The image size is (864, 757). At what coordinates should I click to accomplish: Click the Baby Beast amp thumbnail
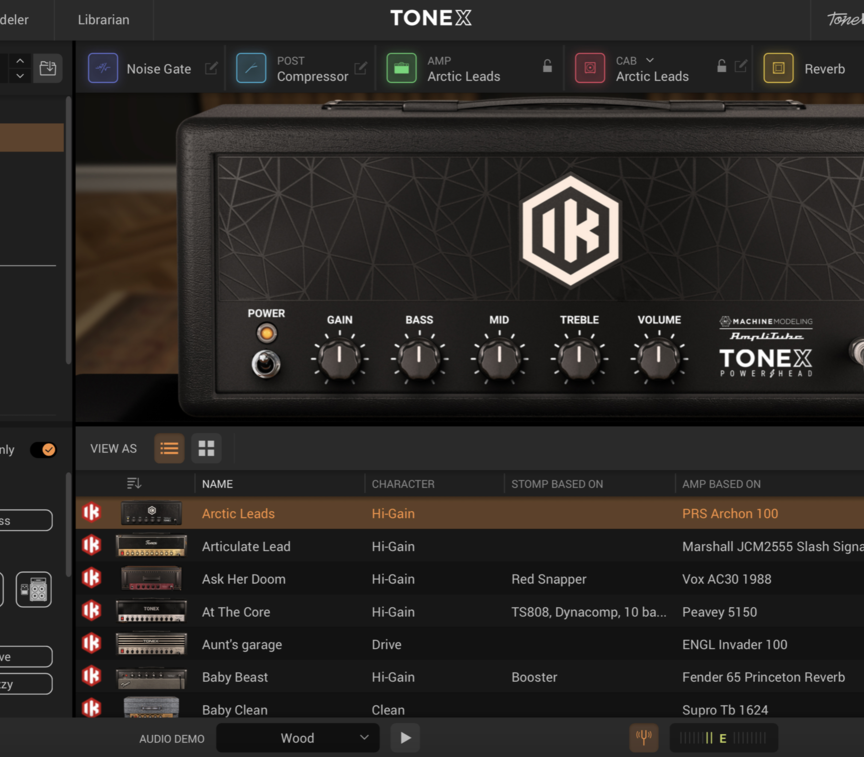coord(152,677)
